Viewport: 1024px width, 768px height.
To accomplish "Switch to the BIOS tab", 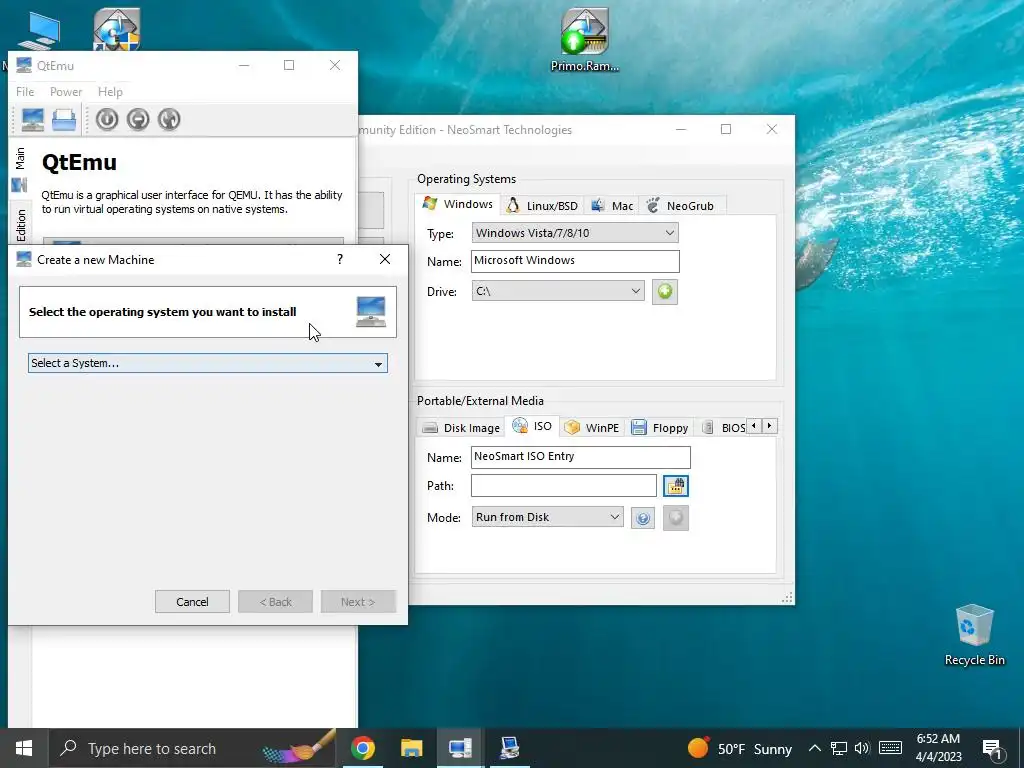I will click(722, 428).
